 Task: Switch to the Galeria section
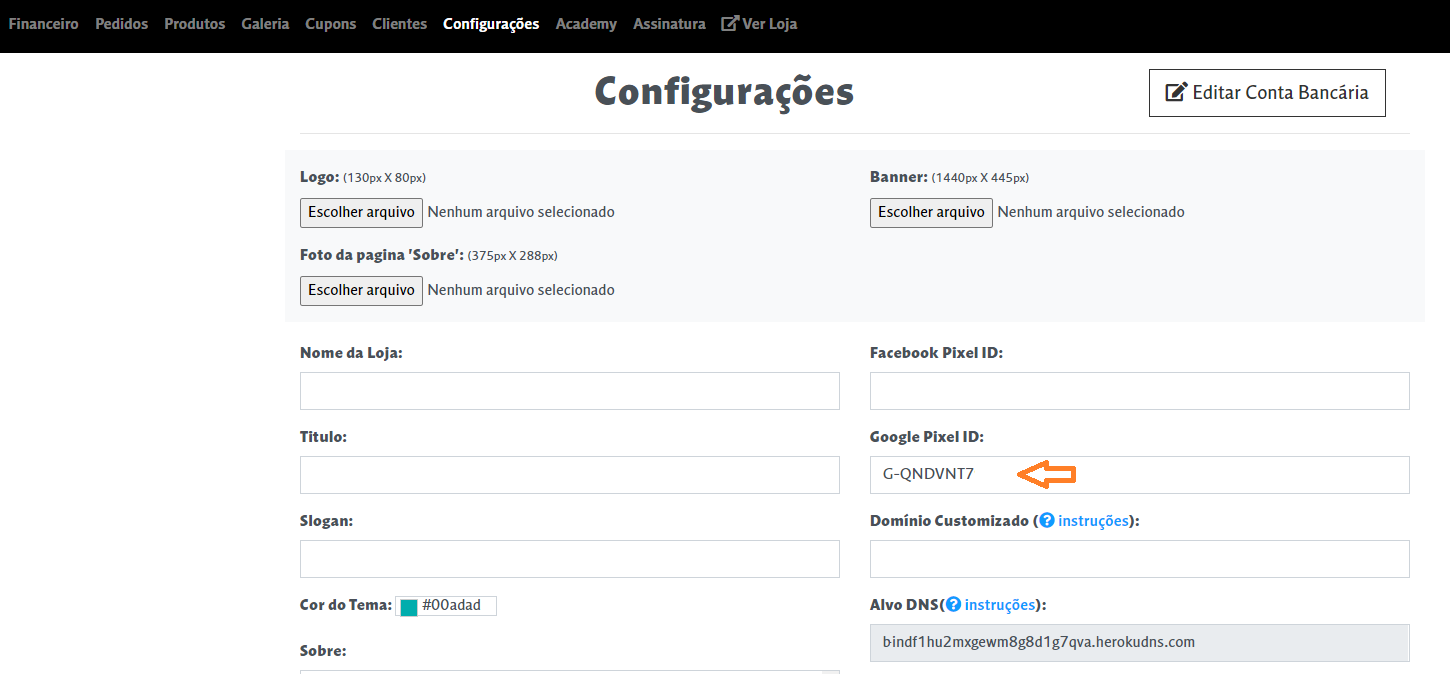click(265, 23)
